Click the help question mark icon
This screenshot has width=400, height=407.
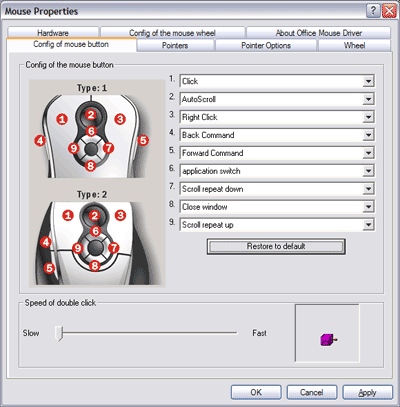click(373, 11)
